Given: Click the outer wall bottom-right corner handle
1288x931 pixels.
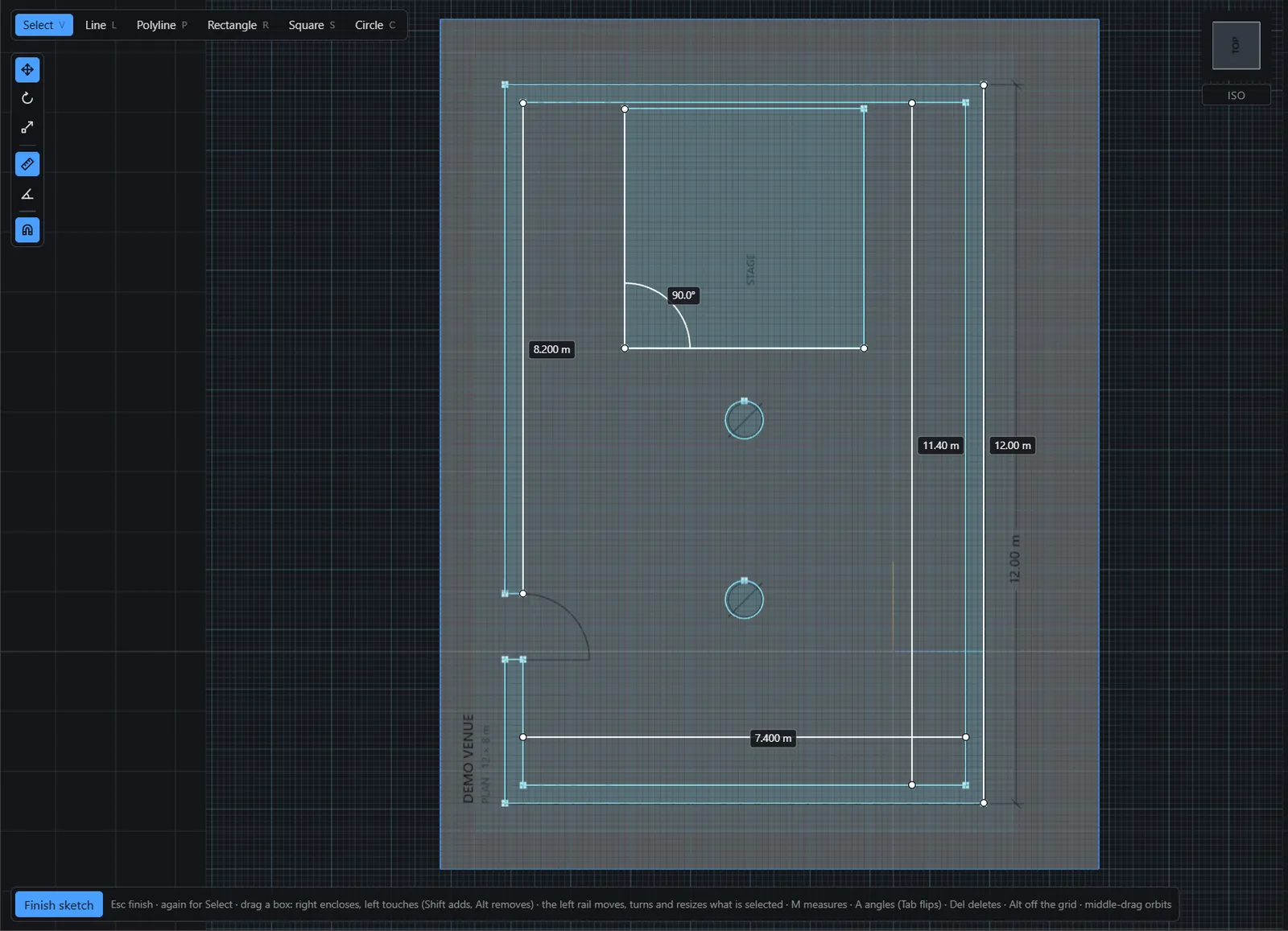Looking at the screenshot, I should (x=984, y=803).
